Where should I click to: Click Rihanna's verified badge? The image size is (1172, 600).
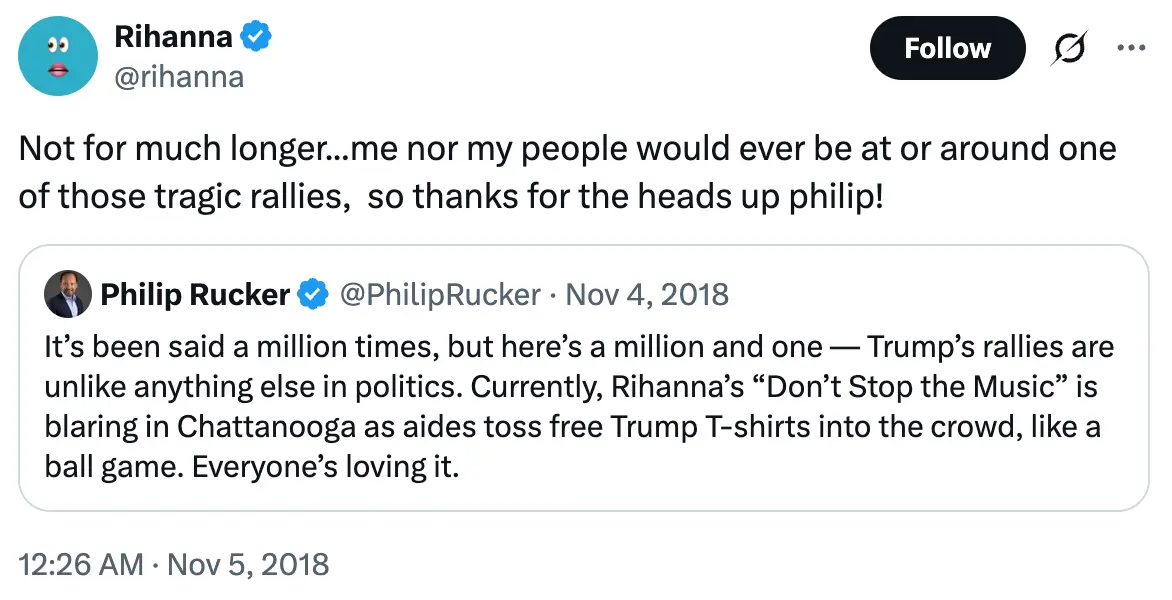(x=256, y=35)
